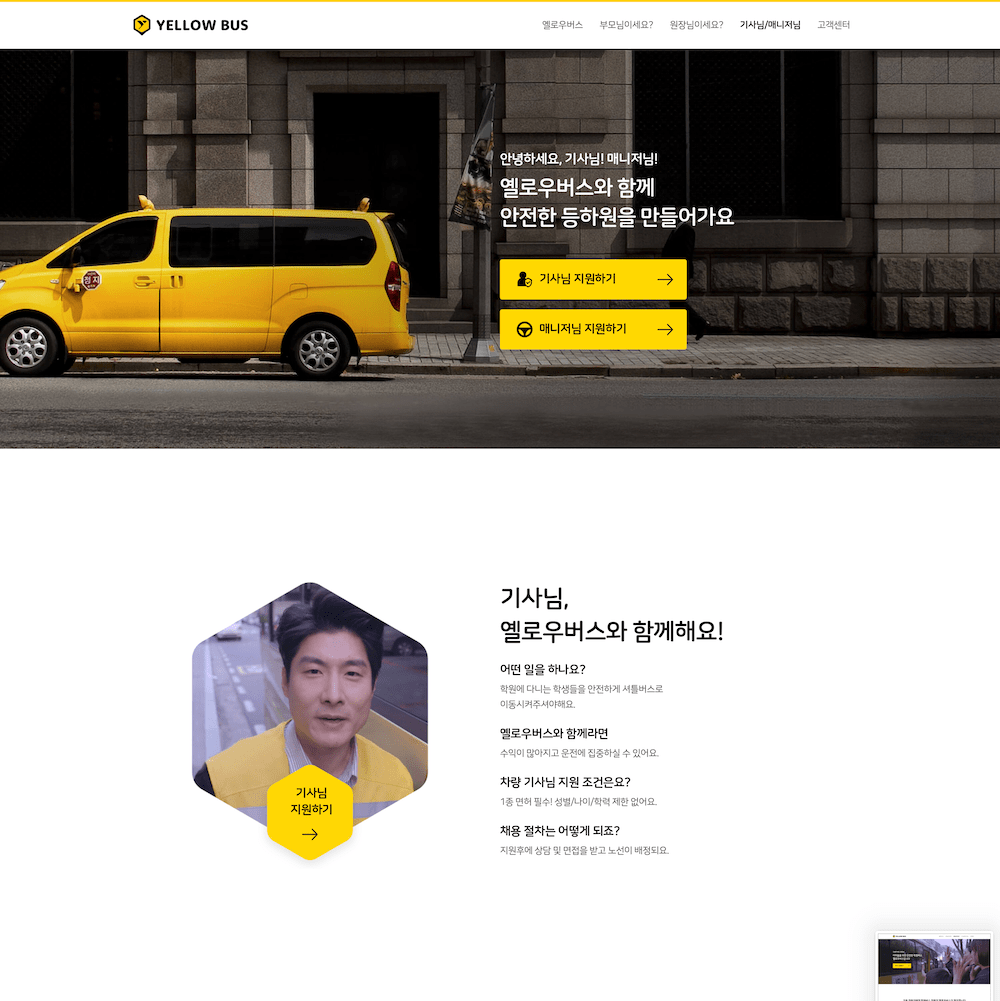Click the YELLOW BUS brand text
Image resolution: width=1000 pixels, height=1001 pixels.
(202, 26)
